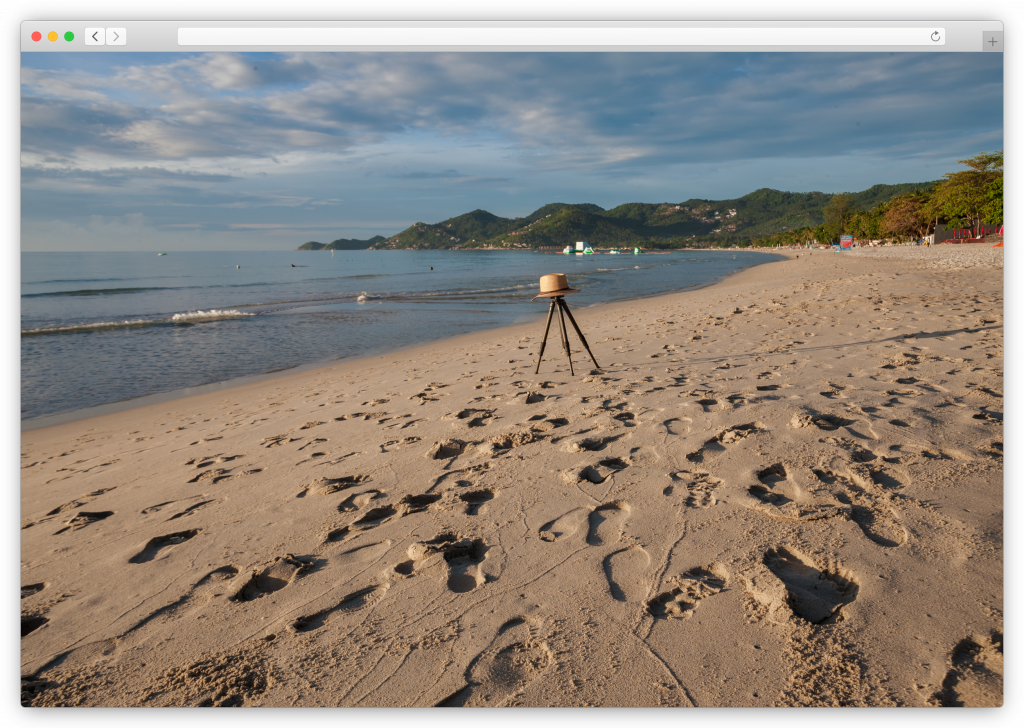The image size is (1024, 728).
Task: Reload the page with the refresh icon
Action: [x=935, y=37]
